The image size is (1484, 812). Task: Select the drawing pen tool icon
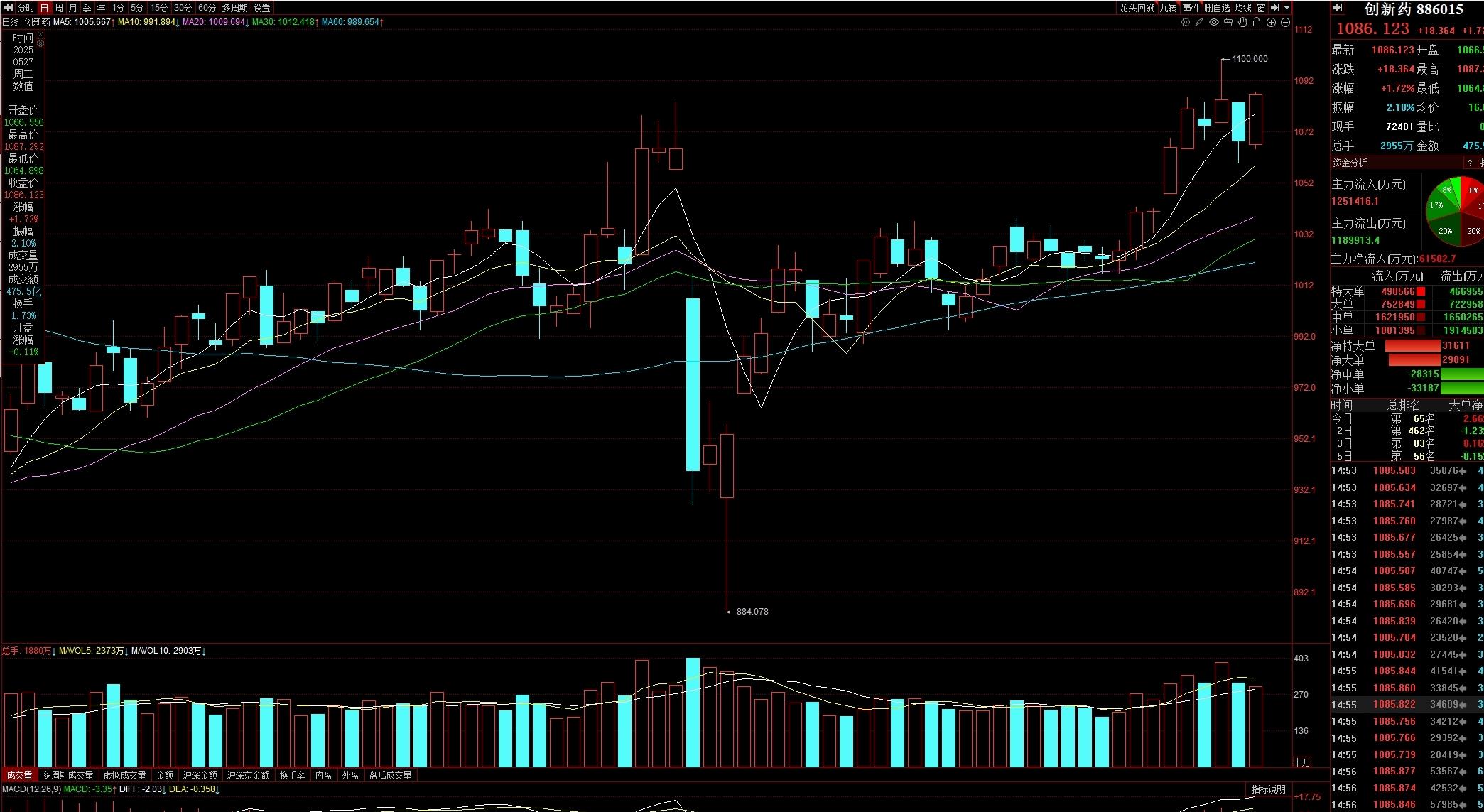1200,22
